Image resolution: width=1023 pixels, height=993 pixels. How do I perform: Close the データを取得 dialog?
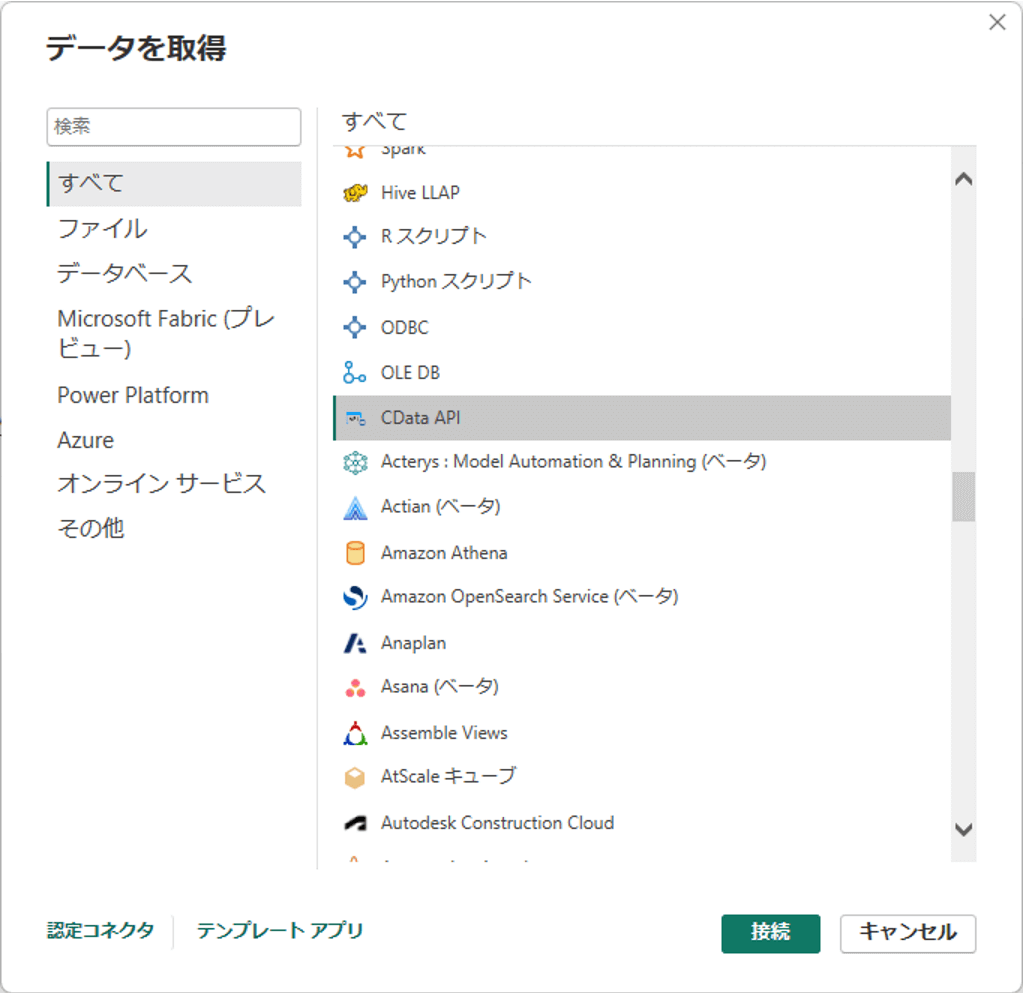[x=997, y=22]
